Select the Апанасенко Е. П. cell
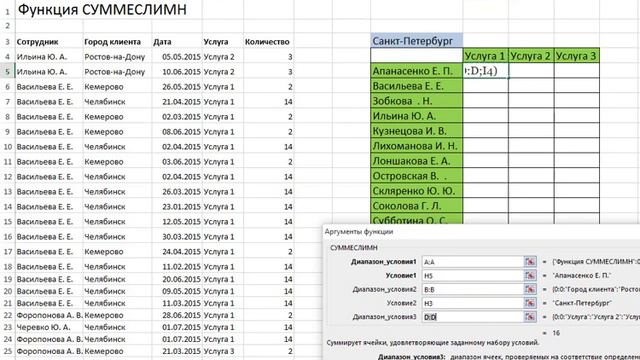Viewport: 640px width, 360px height. [x=416, y=71]
